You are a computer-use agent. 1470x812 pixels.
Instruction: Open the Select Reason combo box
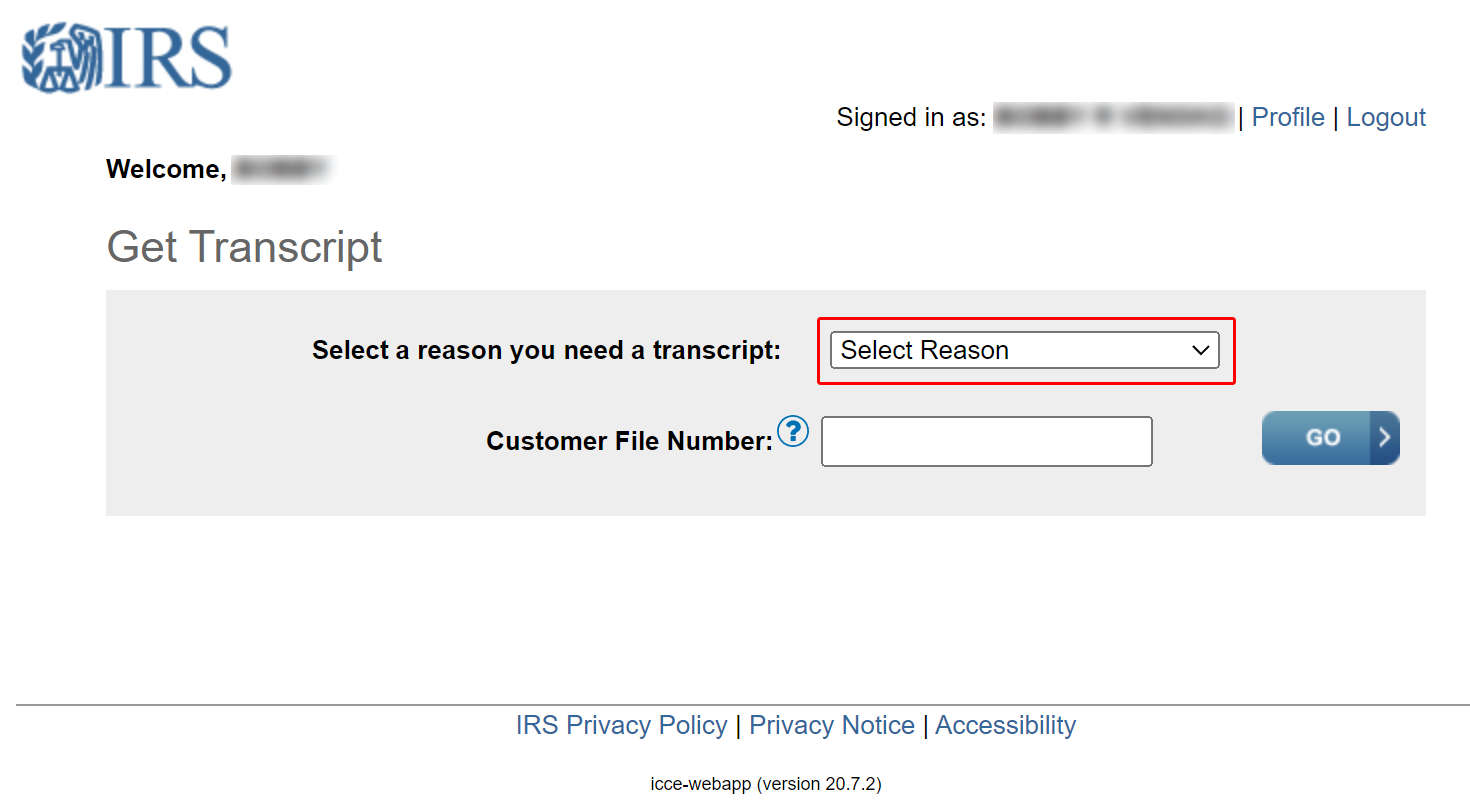1025,350
